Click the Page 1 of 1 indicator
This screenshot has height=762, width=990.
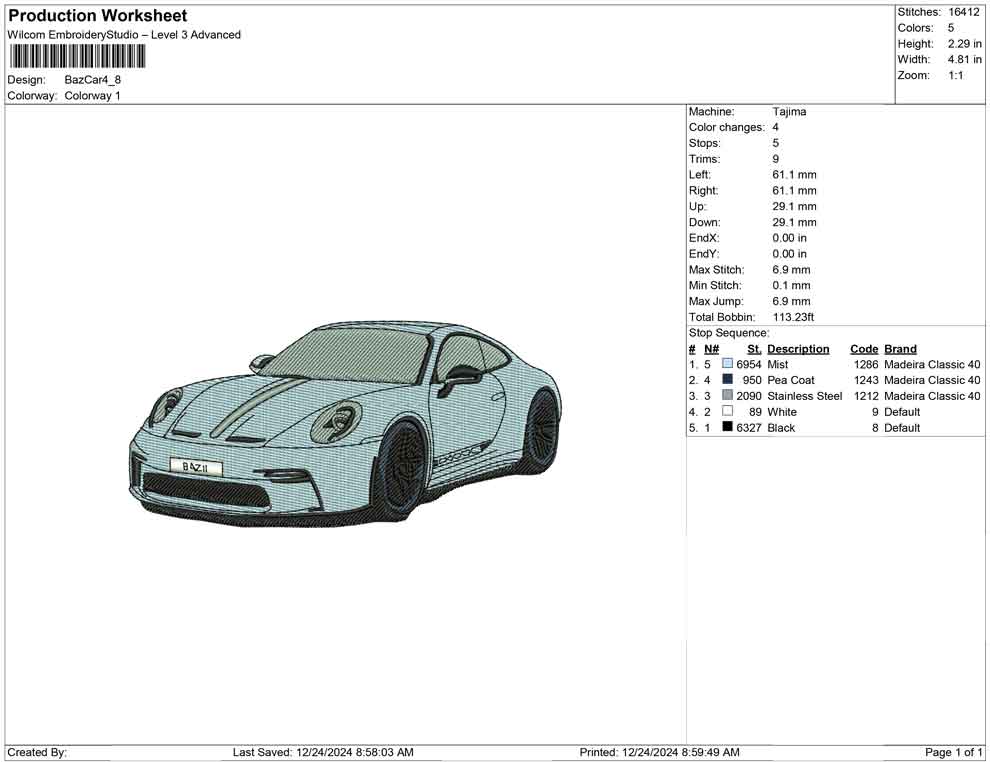point(954,752)
